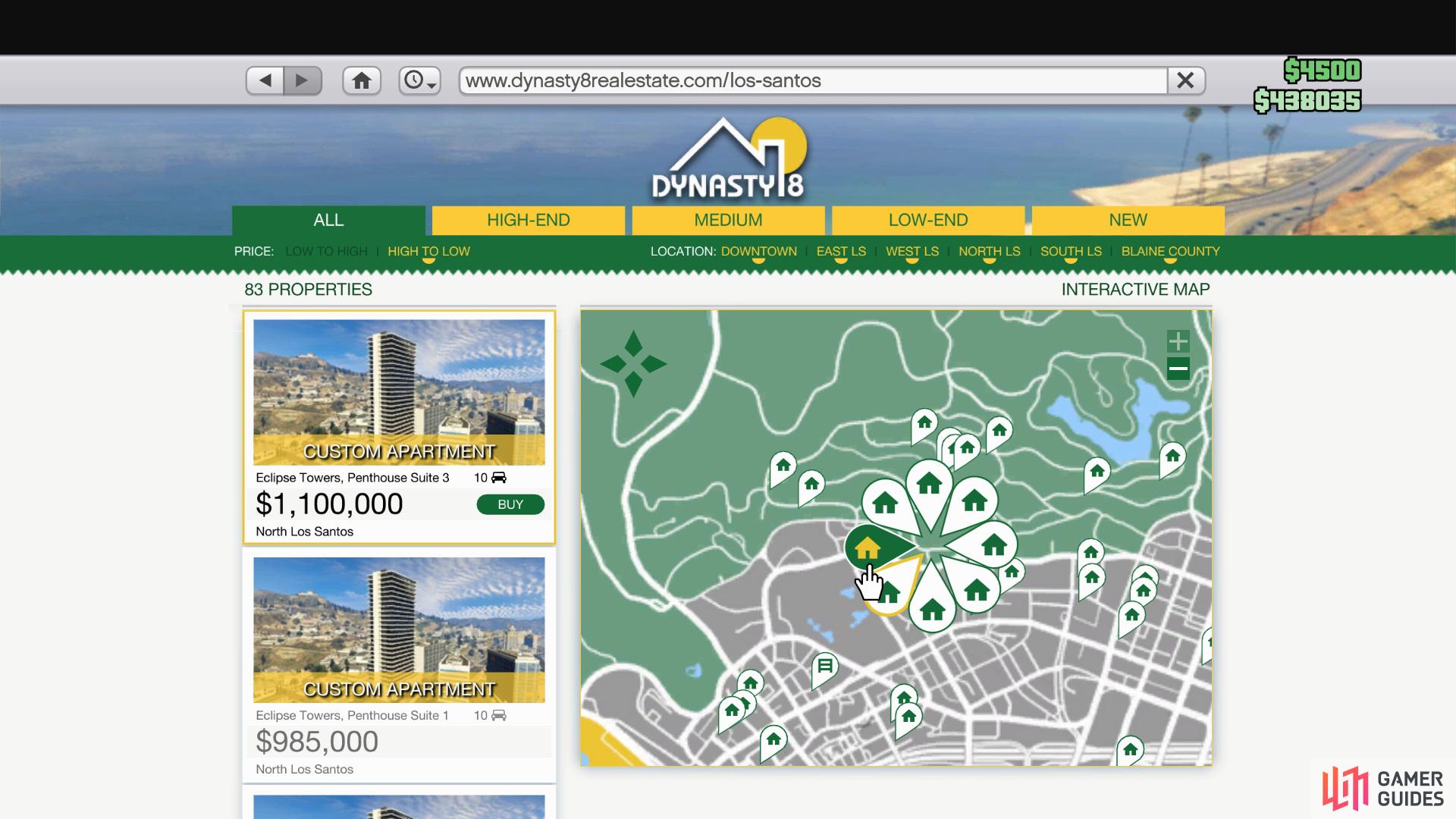Click the Eclipse Towers, Penthouse Suite 1 title
This screenshot has height=819, width=1456.
coord(352,715)
